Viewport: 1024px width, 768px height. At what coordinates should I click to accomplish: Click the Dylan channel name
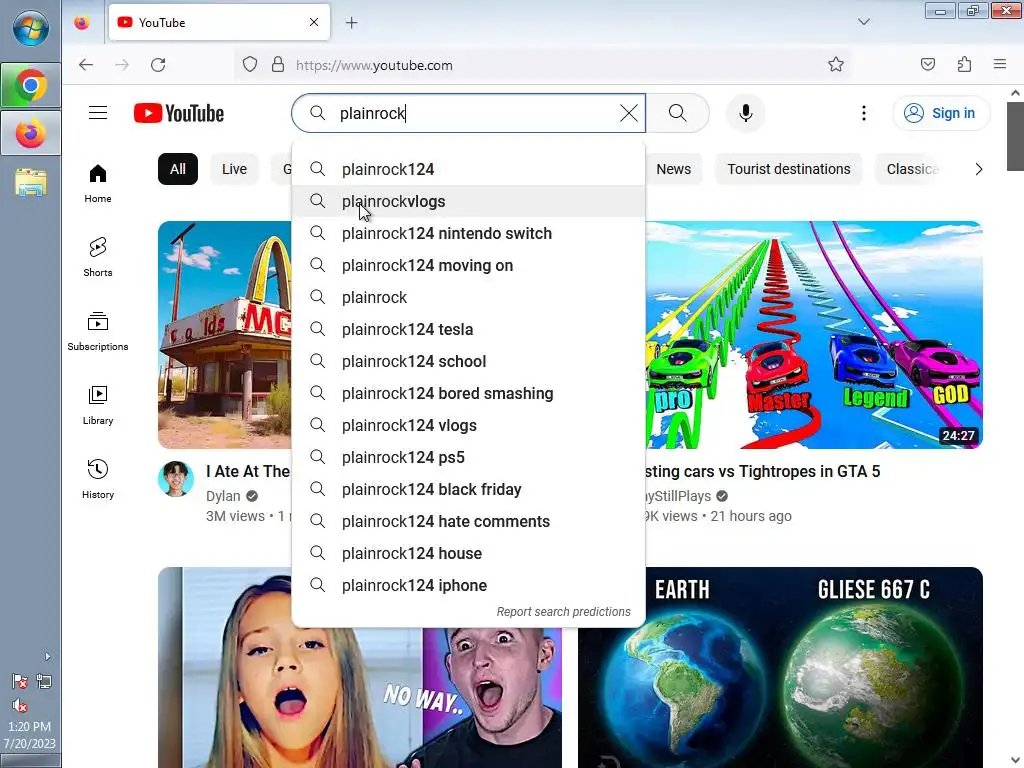[223, 496]
